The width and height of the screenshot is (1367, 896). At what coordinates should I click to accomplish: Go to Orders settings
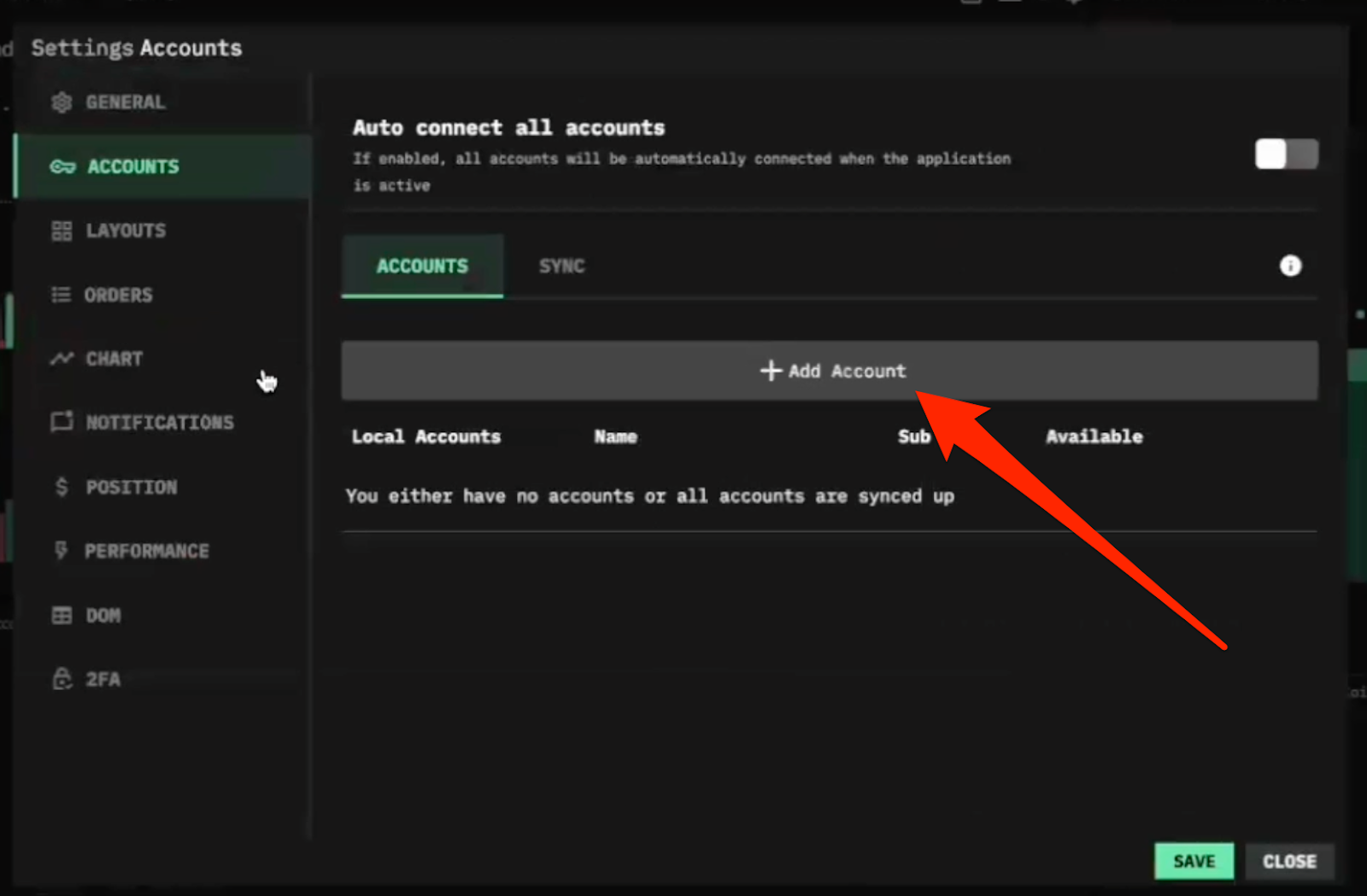[162, 295]
